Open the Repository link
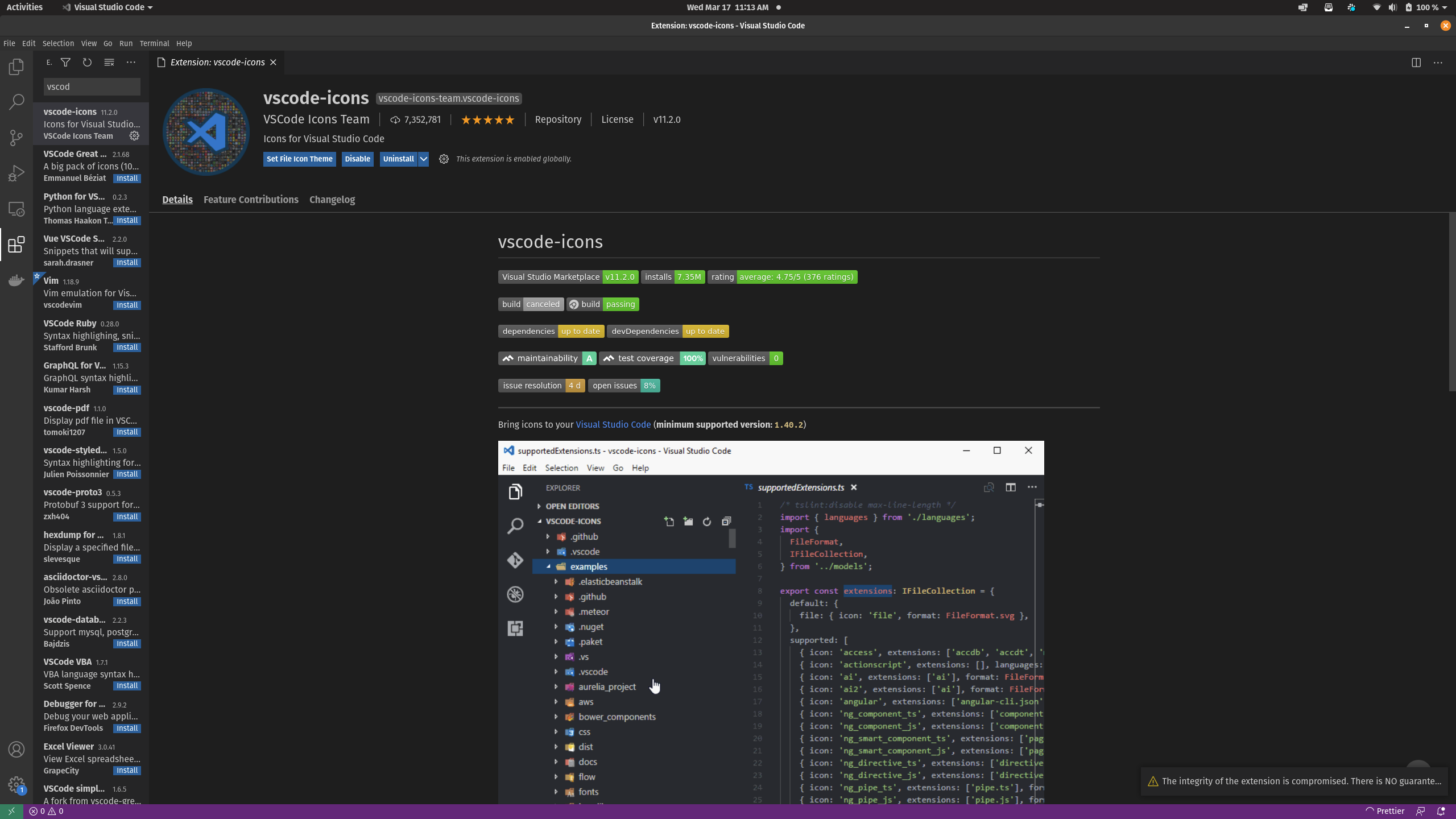Image resolution: width=1456 pixels, height=819 pixels. point(558,119)
